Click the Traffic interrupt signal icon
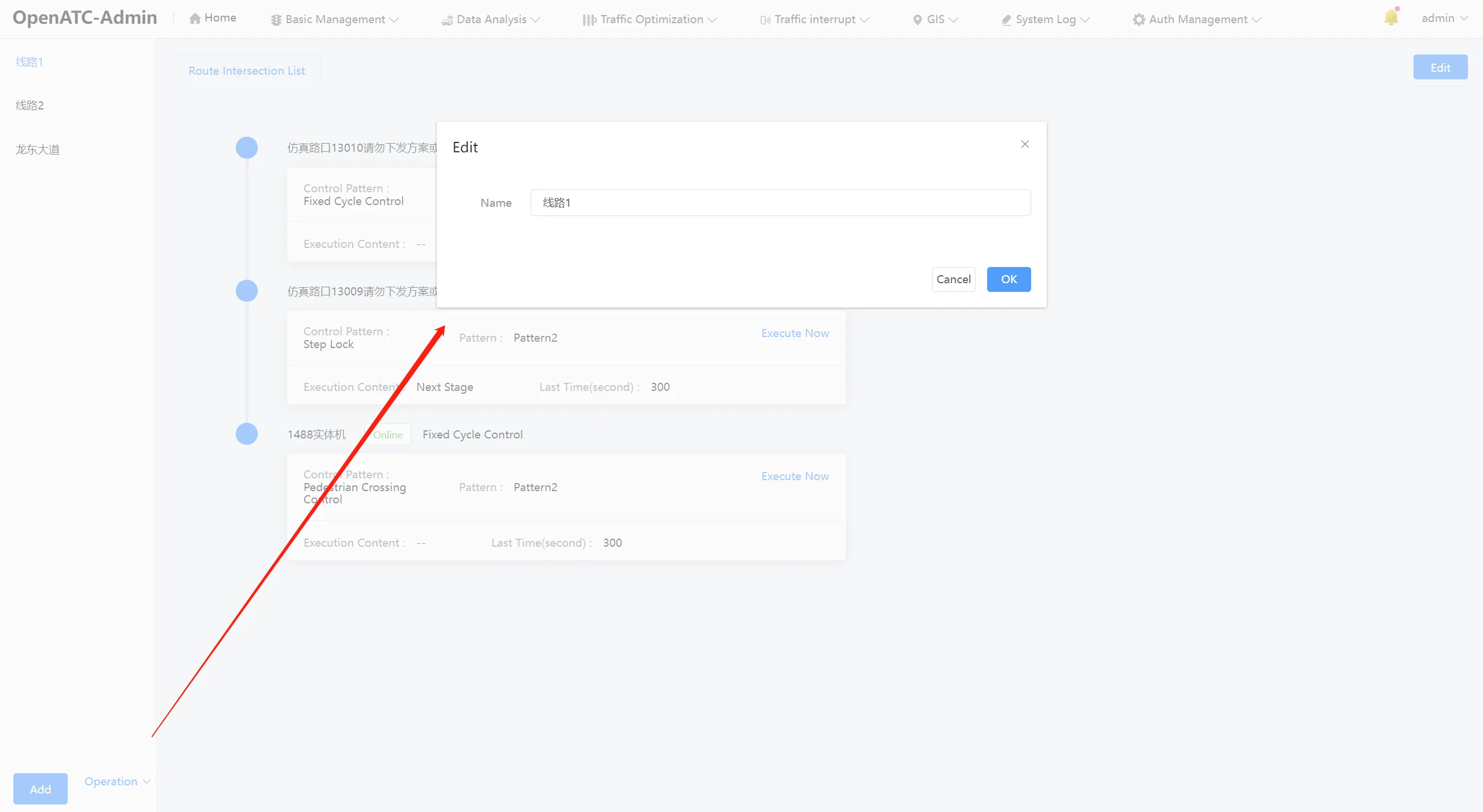 765,20
